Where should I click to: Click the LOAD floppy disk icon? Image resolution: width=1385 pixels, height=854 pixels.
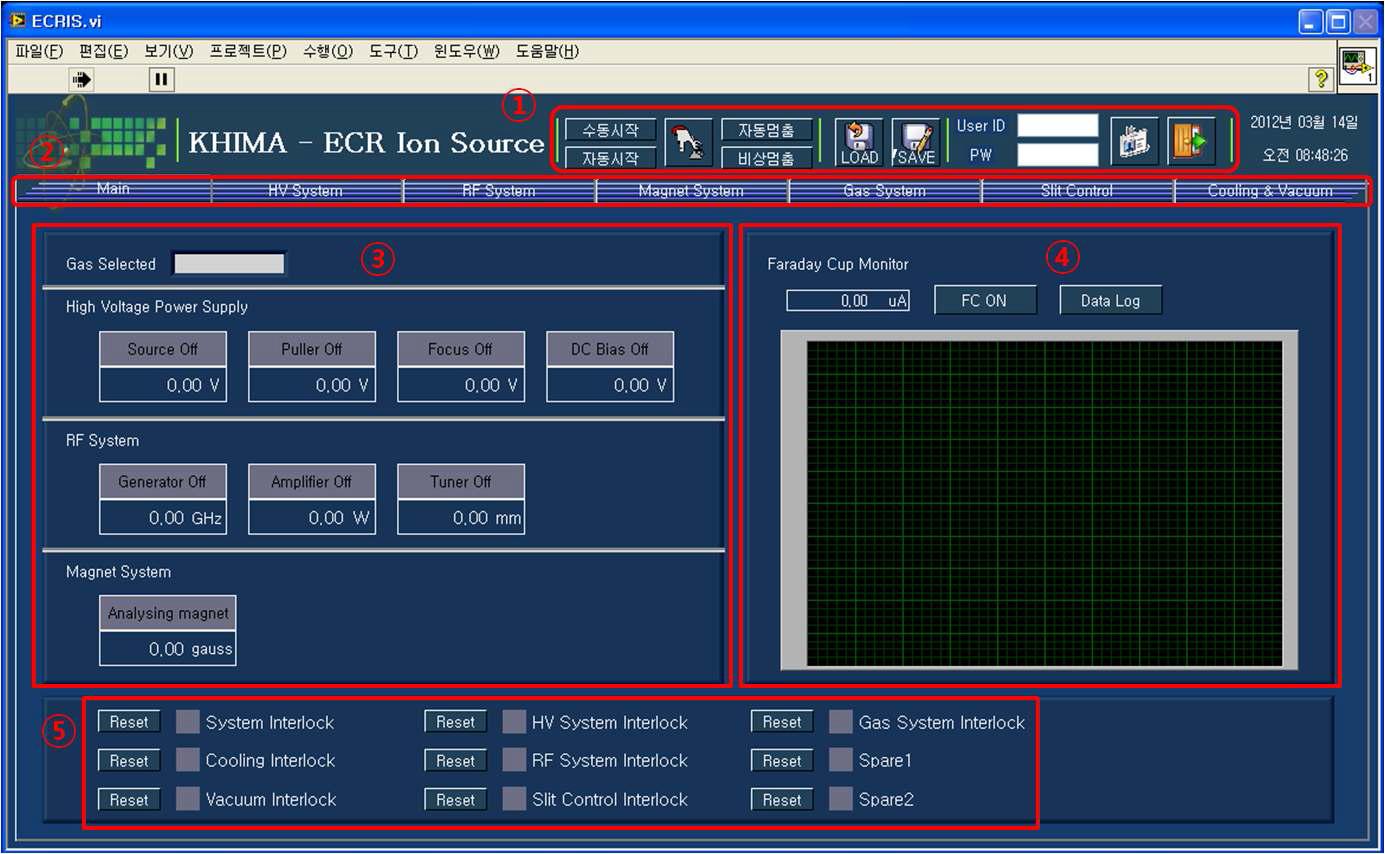859,143
